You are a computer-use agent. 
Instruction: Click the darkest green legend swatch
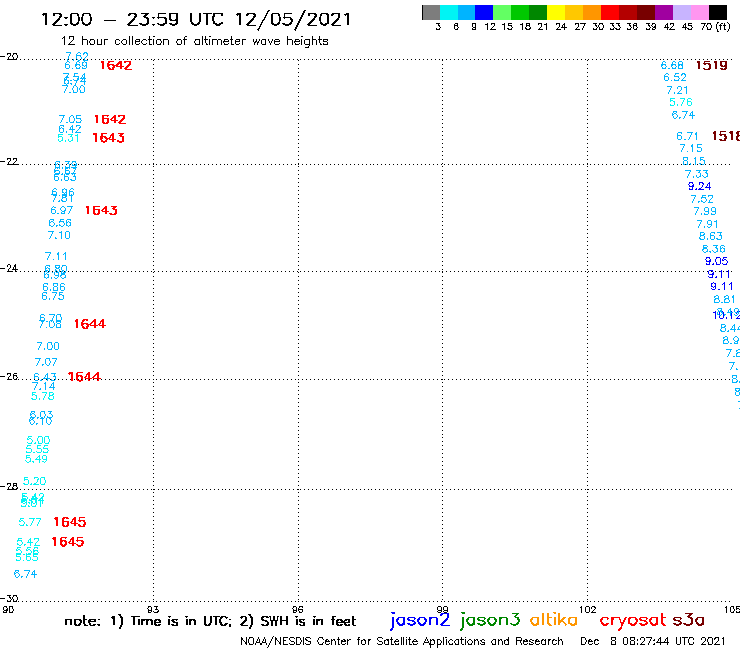(x=538, y=12)
